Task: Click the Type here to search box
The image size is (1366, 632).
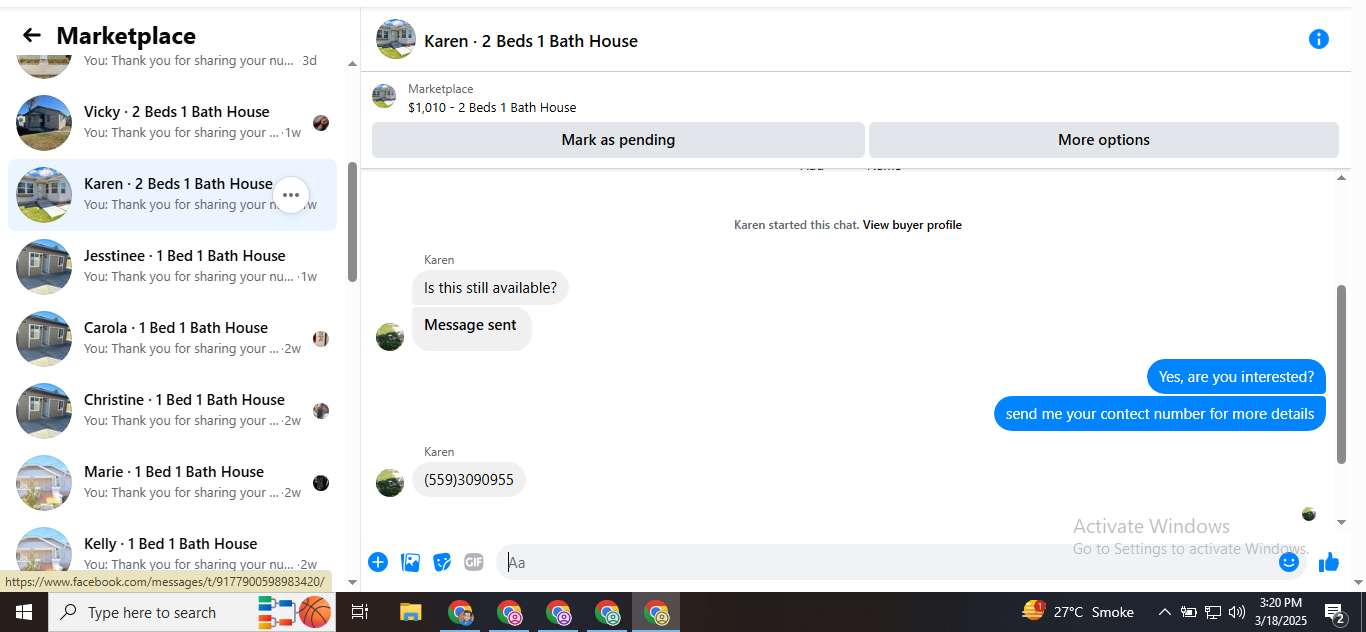Action: 192,612
